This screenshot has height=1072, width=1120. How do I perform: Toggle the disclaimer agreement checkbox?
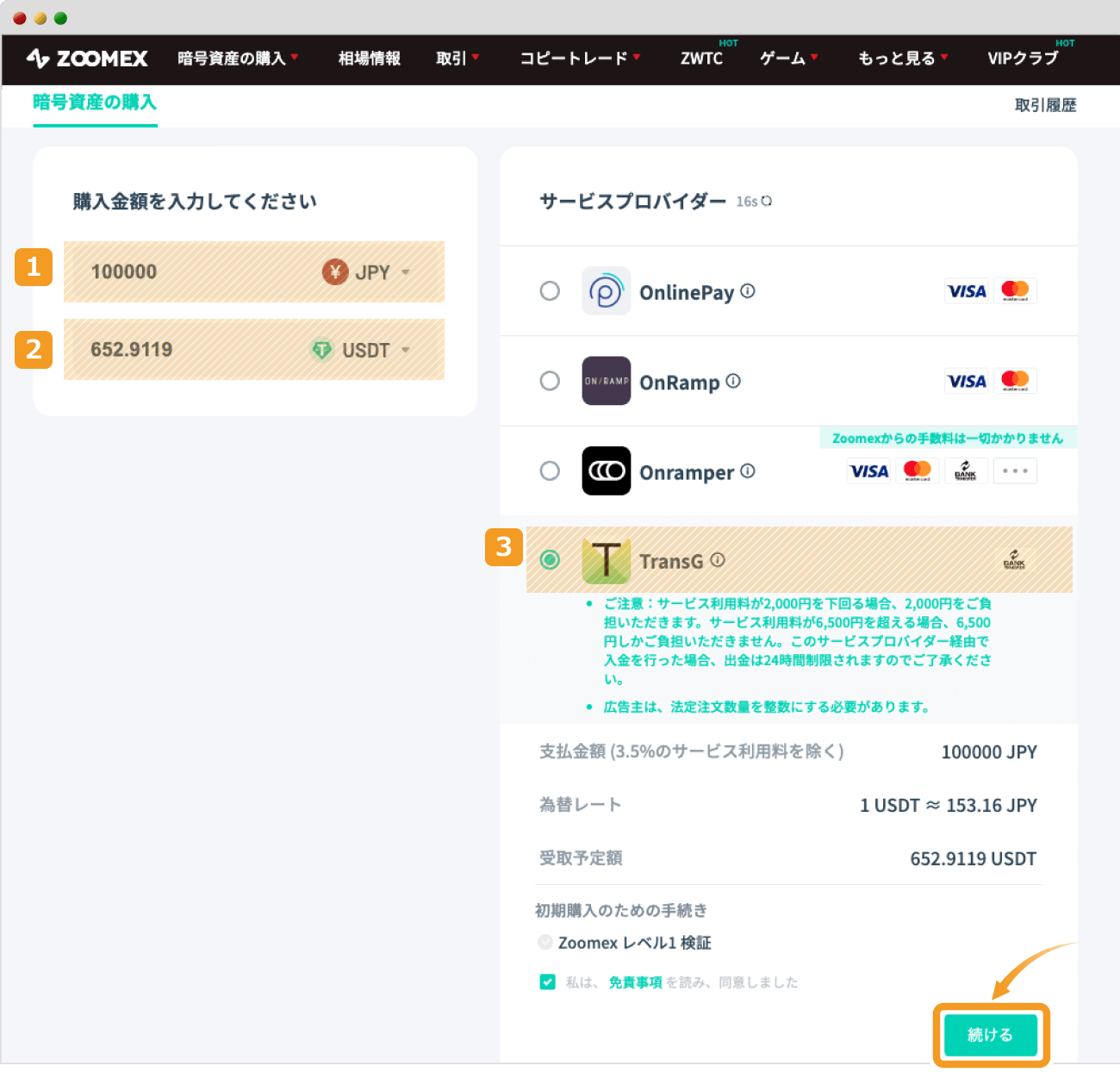click(x=547, y=982)
